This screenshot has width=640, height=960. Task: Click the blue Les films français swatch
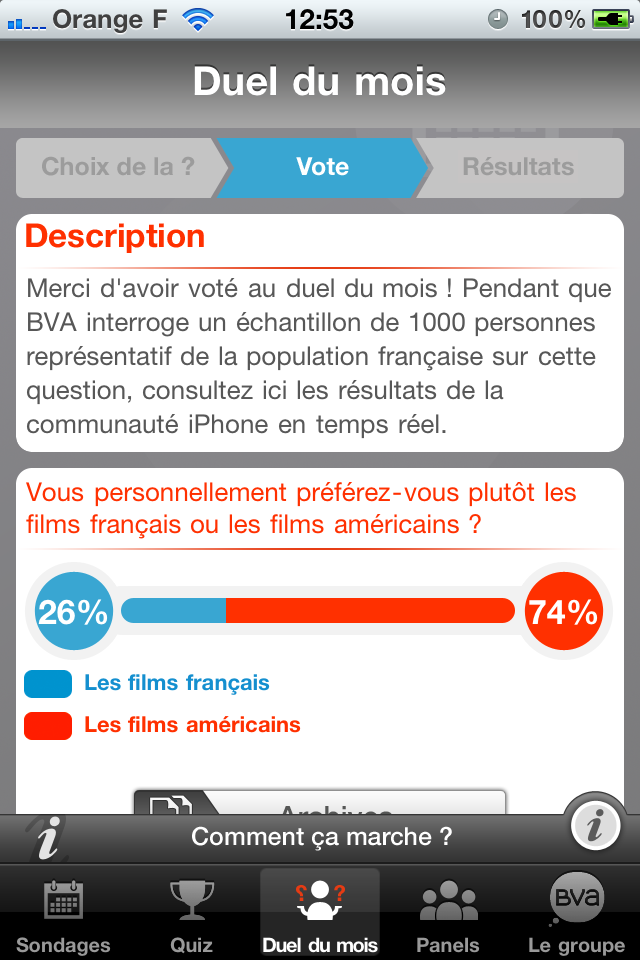[x=48, y=684]
